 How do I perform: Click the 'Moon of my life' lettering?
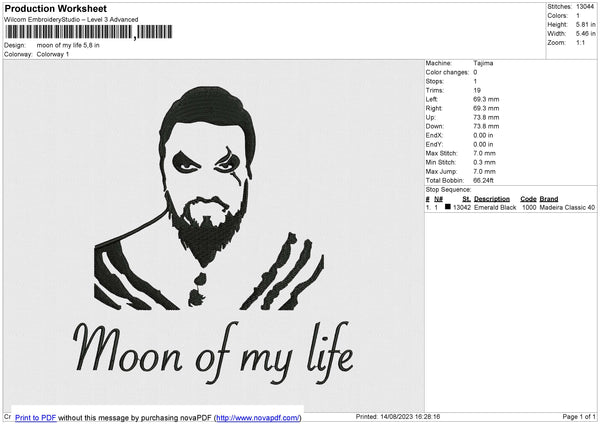click(x=213, y=353)
